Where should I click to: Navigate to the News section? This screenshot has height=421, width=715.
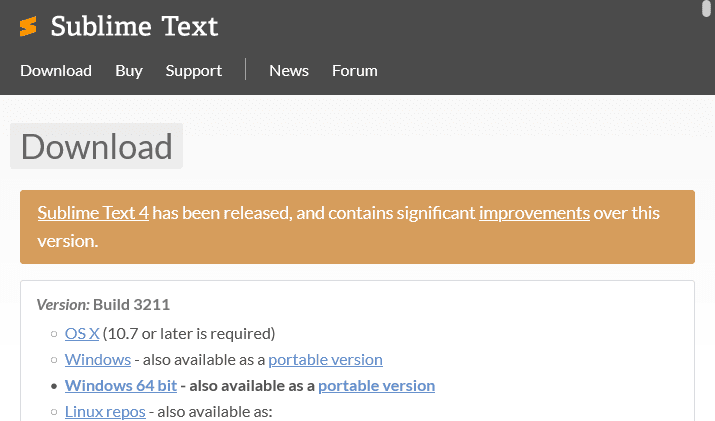289,70
